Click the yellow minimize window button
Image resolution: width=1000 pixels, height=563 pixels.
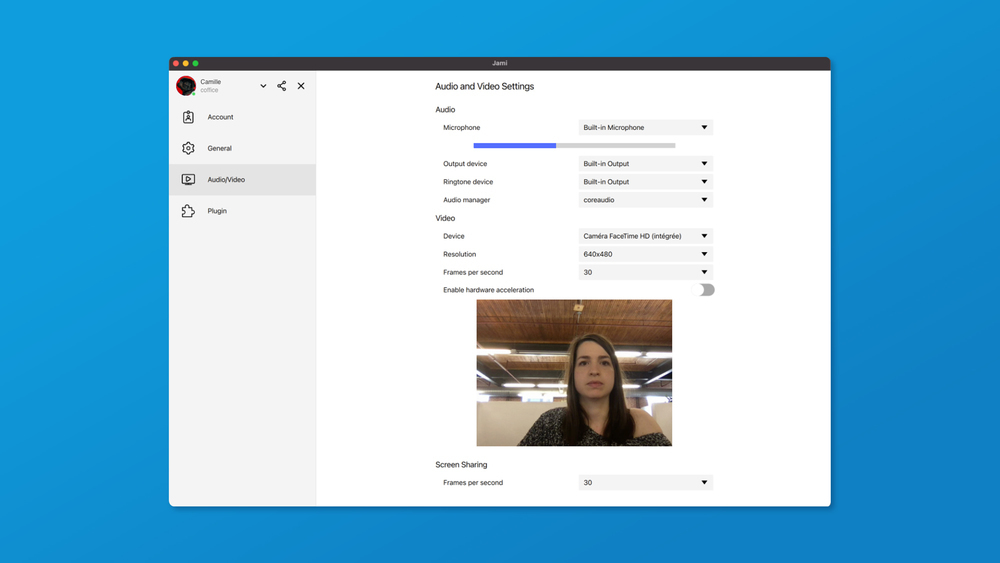click(186, 63)
